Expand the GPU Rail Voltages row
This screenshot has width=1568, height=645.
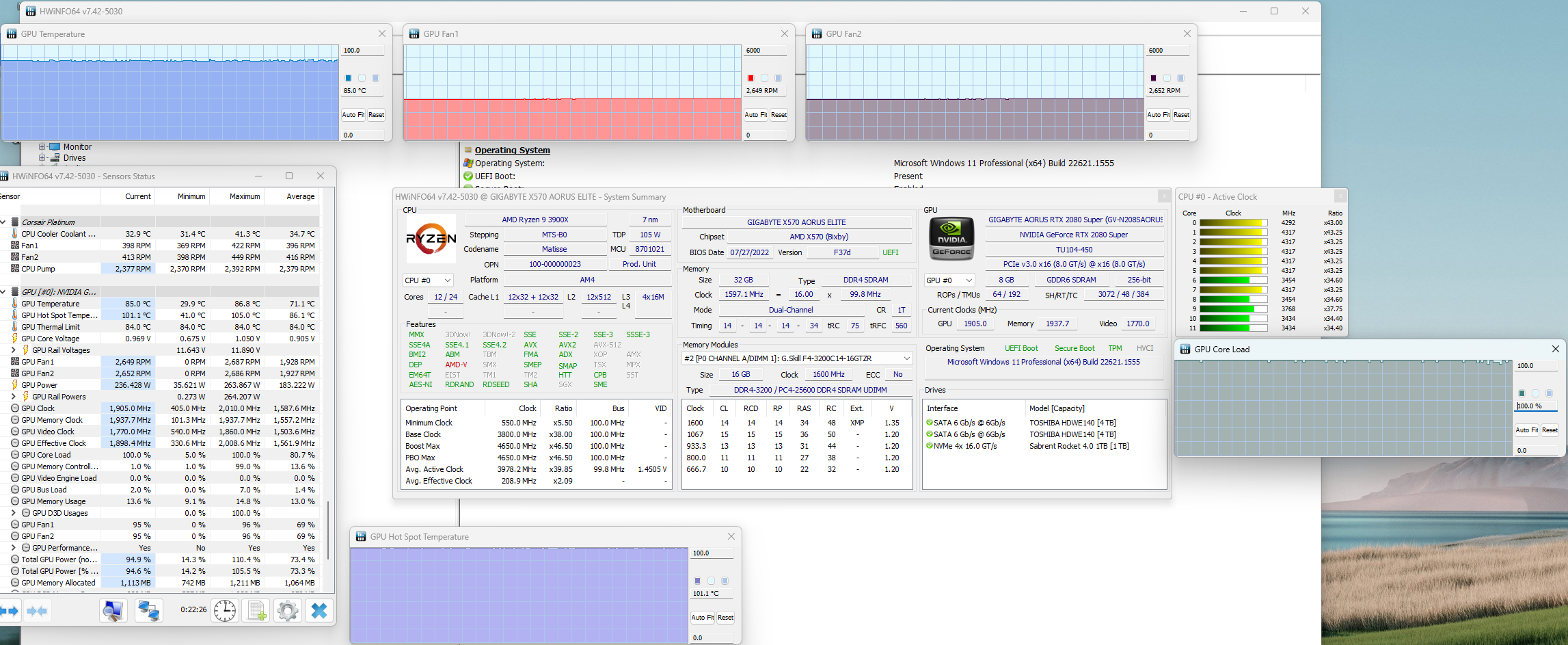click(x=14, y=350)
